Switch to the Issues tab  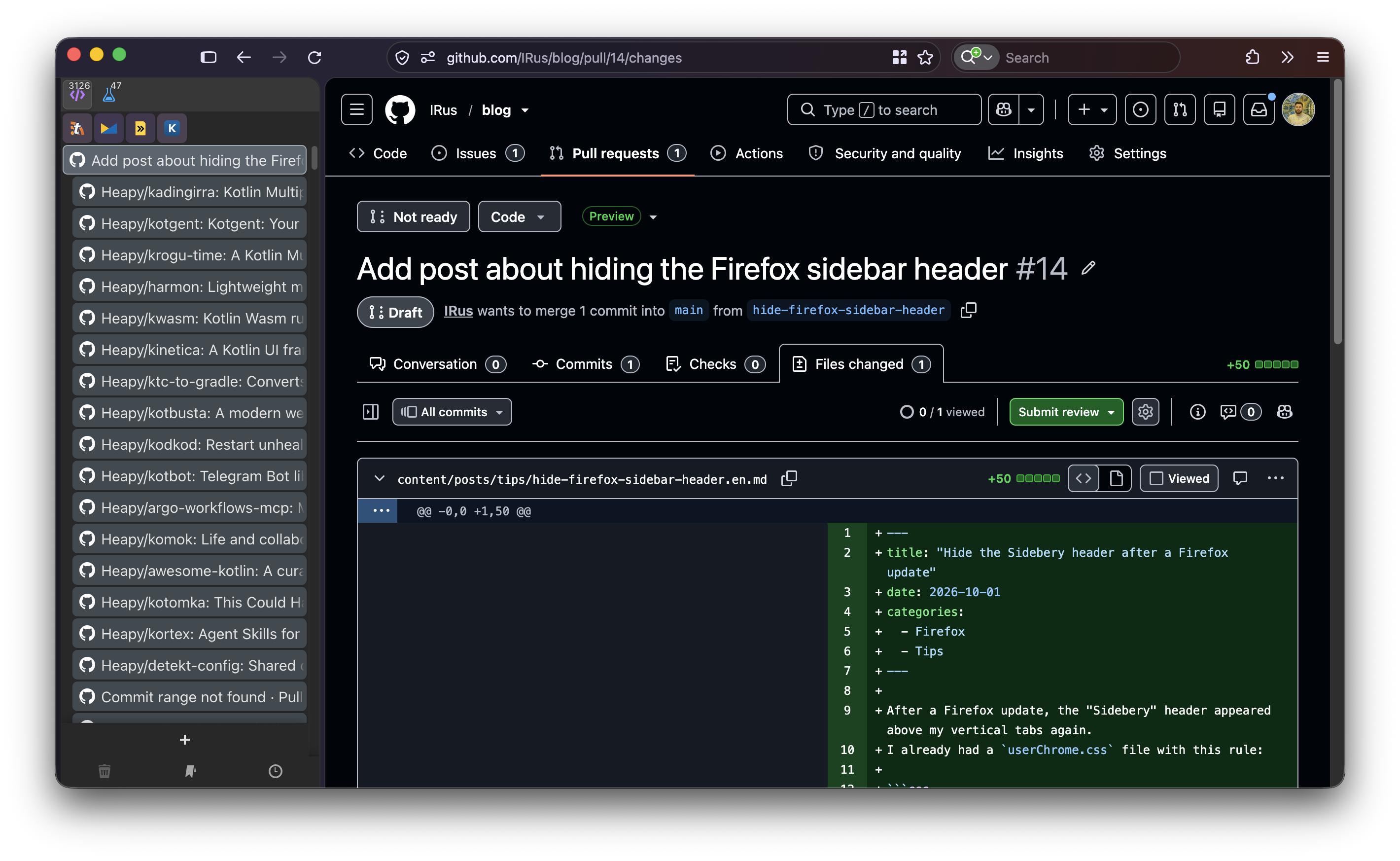[478, 153]
